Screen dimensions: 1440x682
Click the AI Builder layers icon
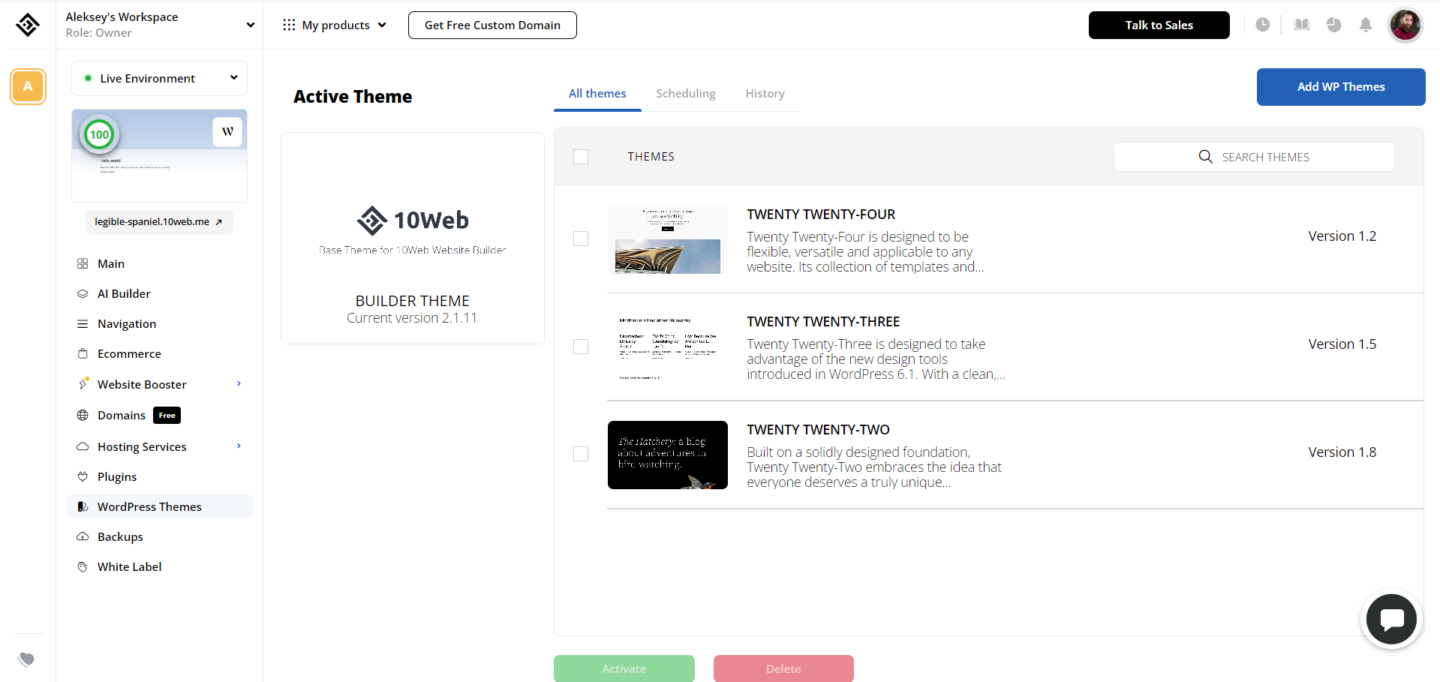point(82,294)
